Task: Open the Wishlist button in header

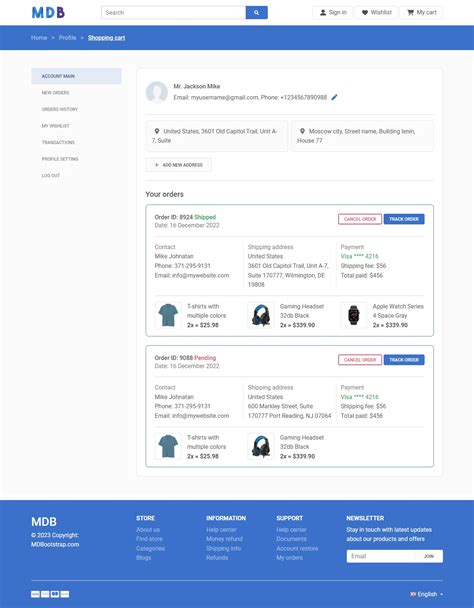Action: click(377, 12)
